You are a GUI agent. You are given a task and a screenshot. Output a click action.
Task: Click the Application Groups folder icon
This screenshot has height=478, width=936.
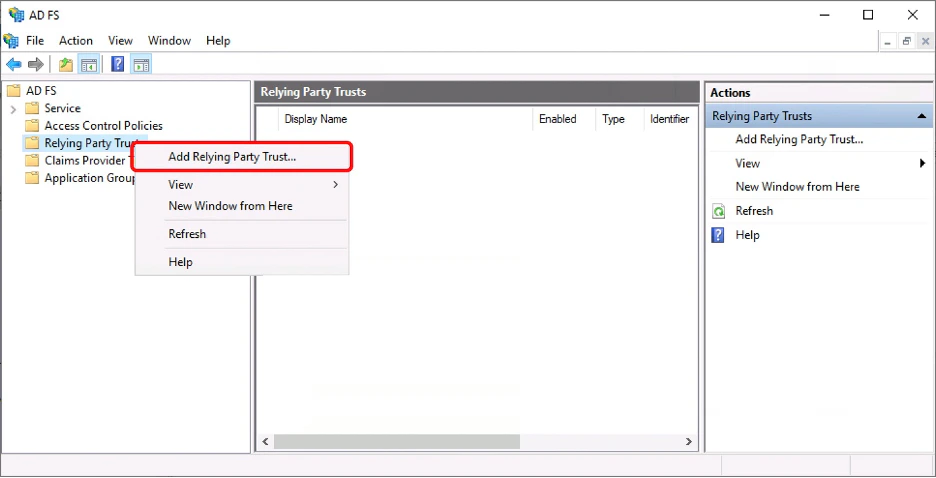pos(32,178)
